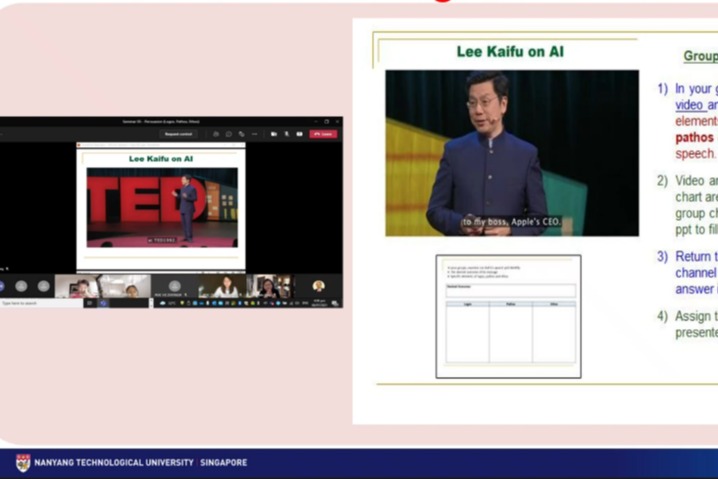Click the red Leave button

pyautogui.click(x=323, y=134)
